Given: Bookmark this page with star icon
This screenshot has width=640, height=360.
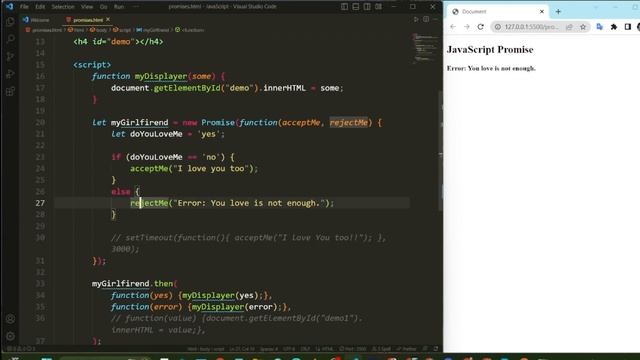Looking at the screenshot, I should click(x=583, y=27).
